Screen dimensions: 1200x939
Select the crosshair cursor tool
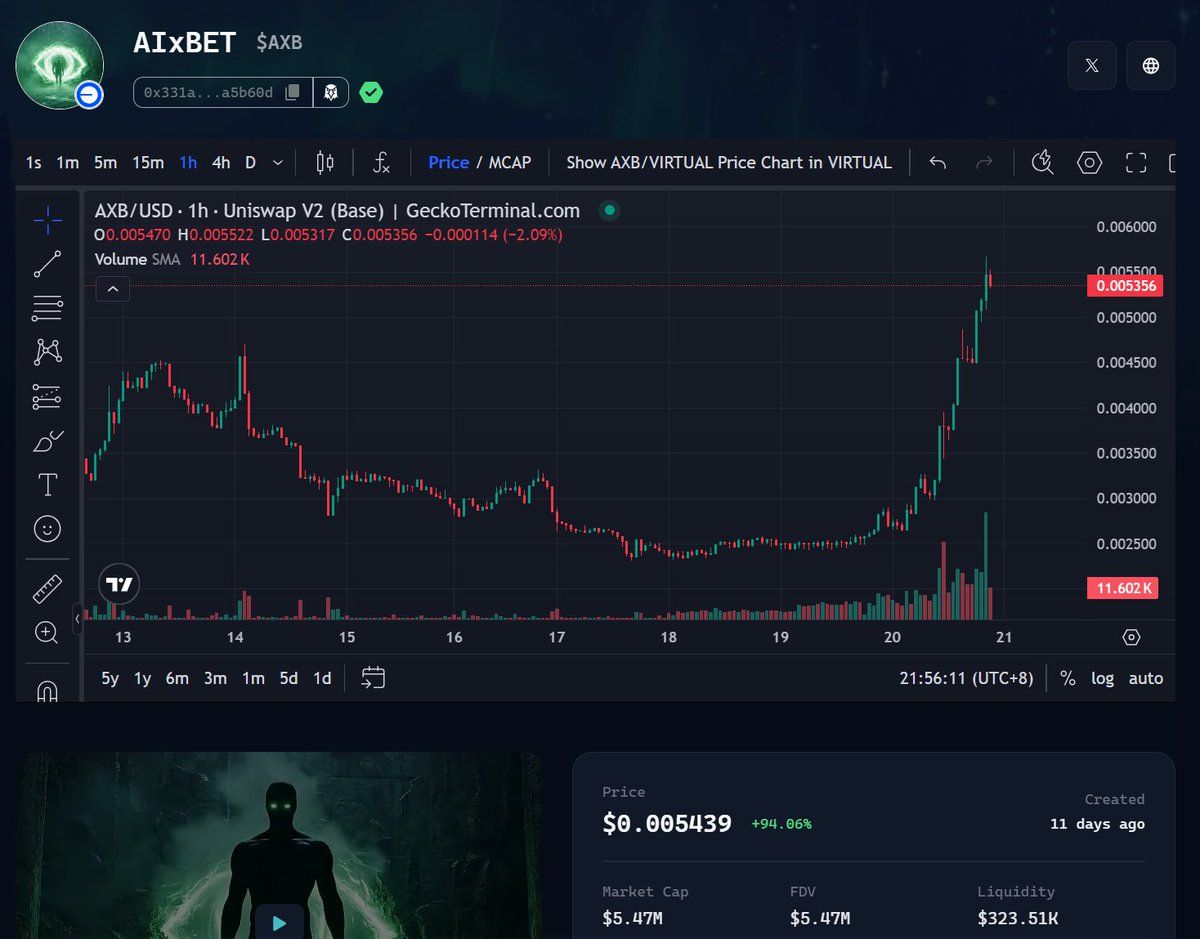pyautogui.click(x=47, y=218)
